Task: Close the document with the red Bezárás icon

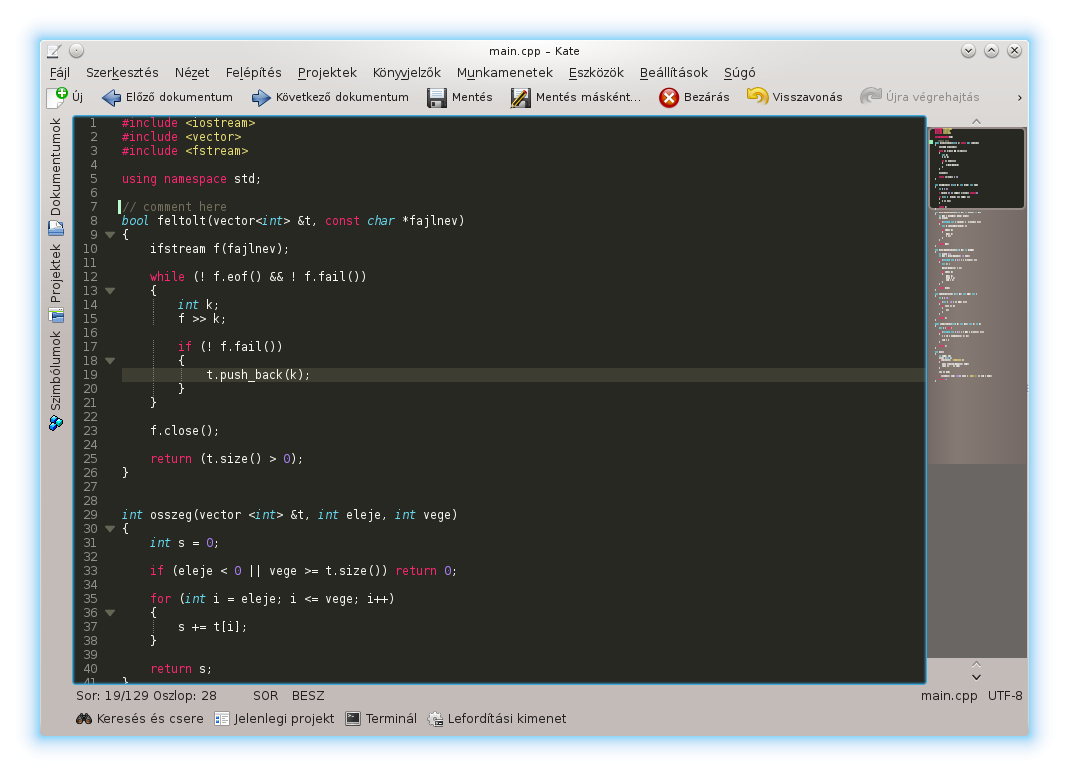Action: point(669,98)
